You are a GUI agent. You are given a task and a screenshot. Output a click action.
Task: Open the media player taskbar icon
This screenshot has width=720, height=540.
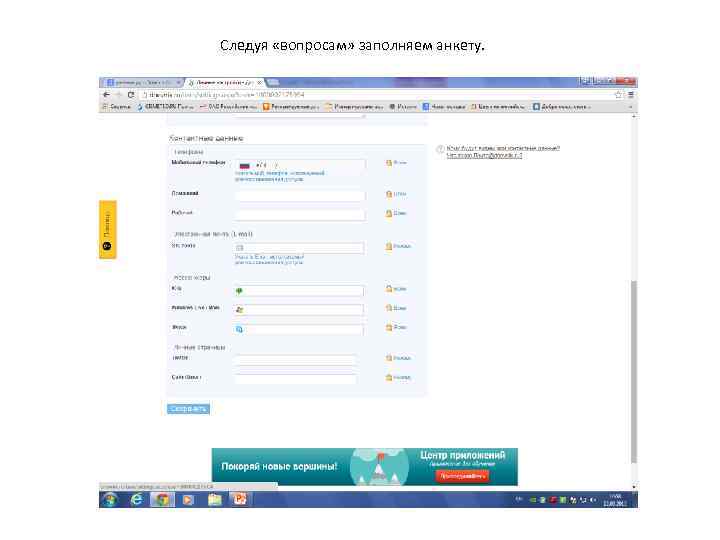(x=188, y=500)
